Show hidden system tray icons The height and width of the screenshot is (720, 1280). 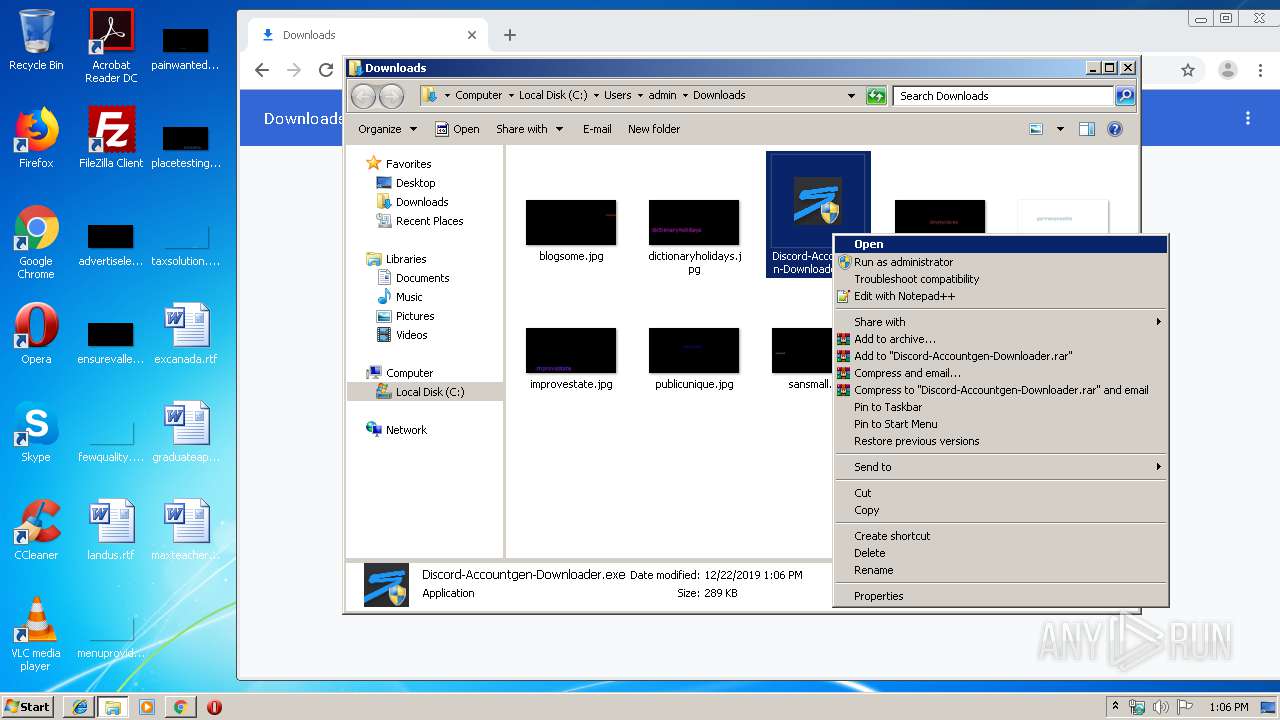1115,707
